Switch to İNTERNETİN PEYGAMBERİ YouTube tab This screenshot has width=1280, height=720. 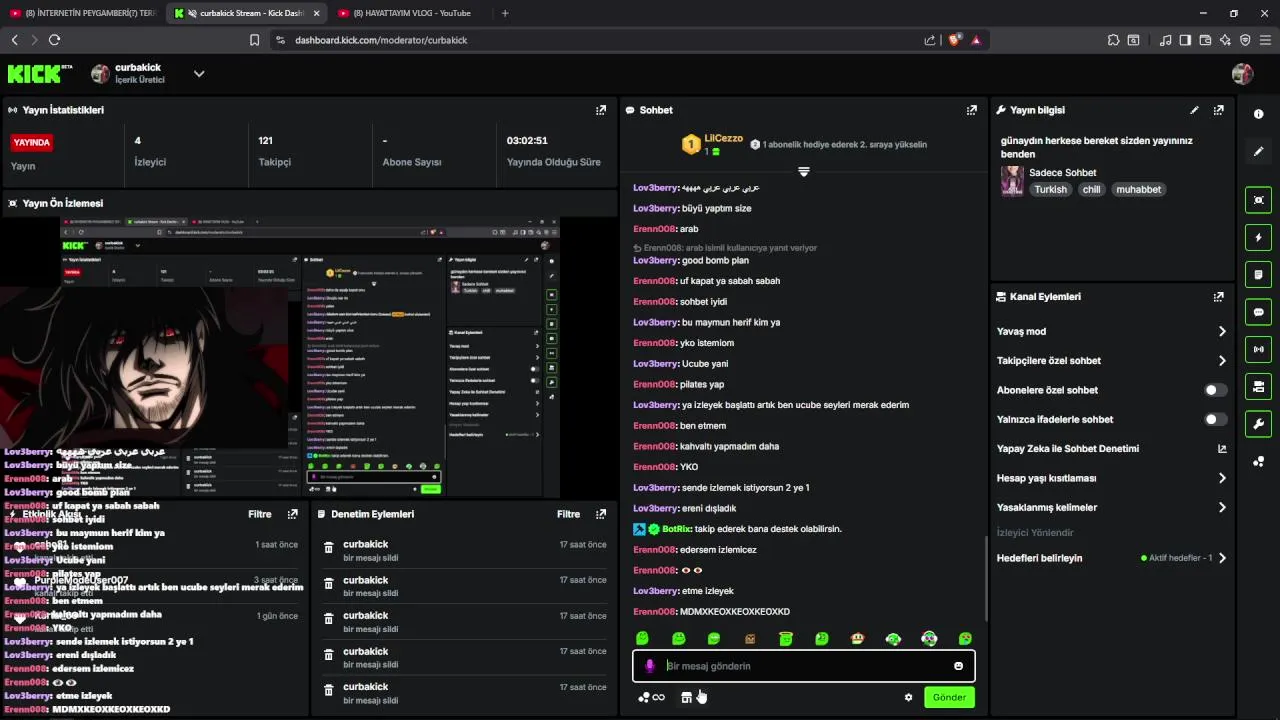(83, 13)
